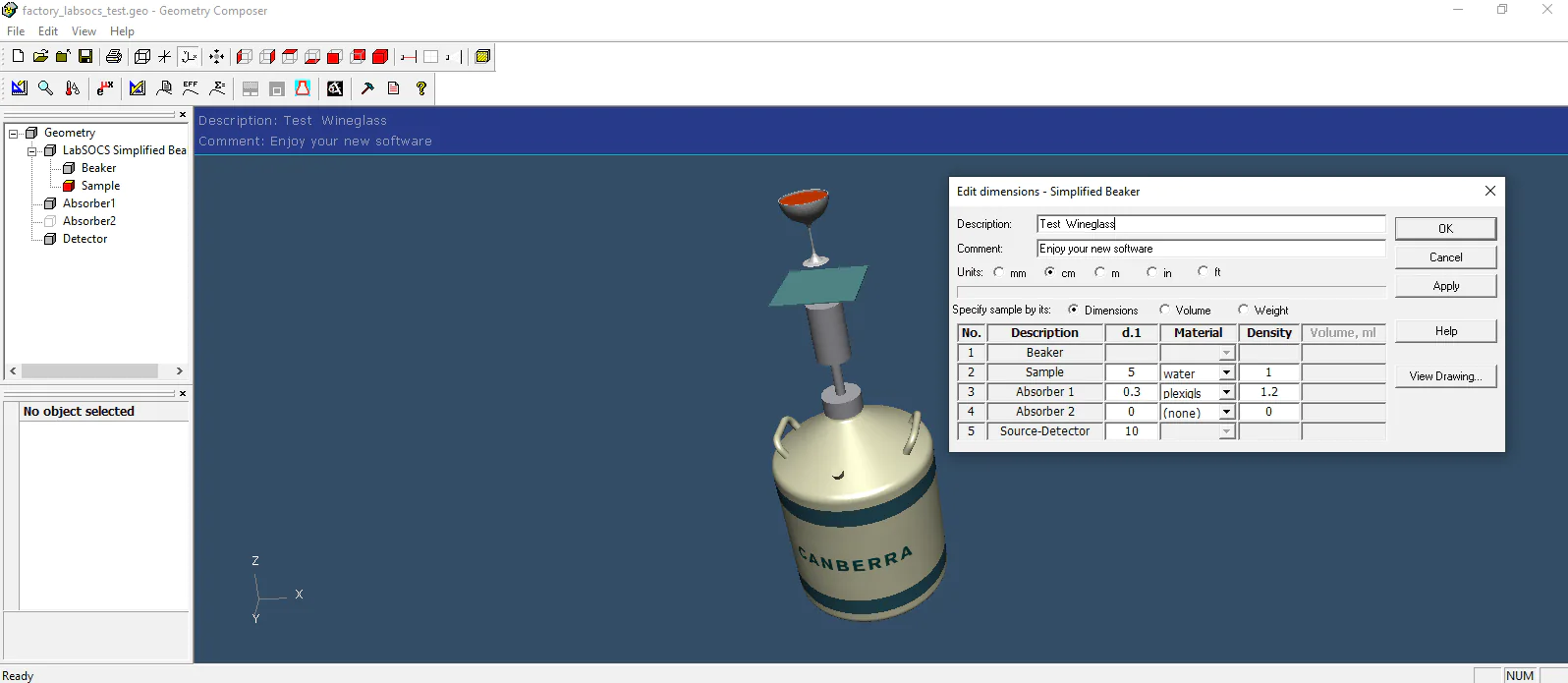Open the View menu

(84, 31)
